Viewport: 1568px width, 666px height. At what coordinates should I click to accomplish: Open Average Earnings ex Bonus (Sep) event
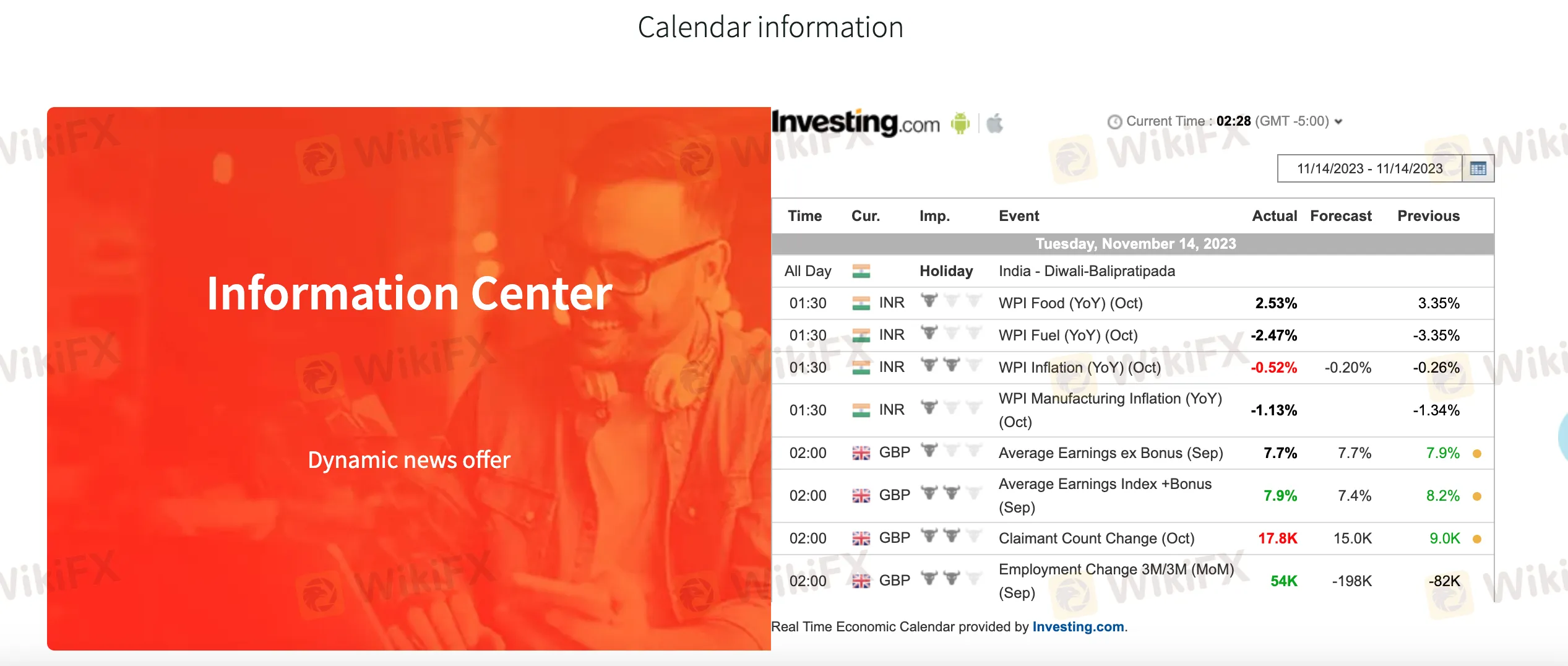click(1111, 453)
